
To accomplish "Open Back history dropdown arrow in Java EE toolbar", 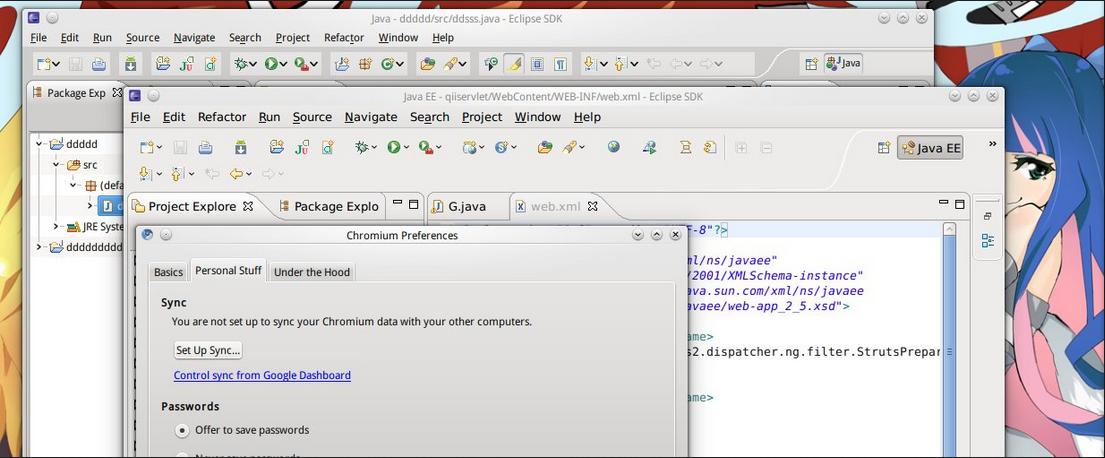I will tap(249, 174).
